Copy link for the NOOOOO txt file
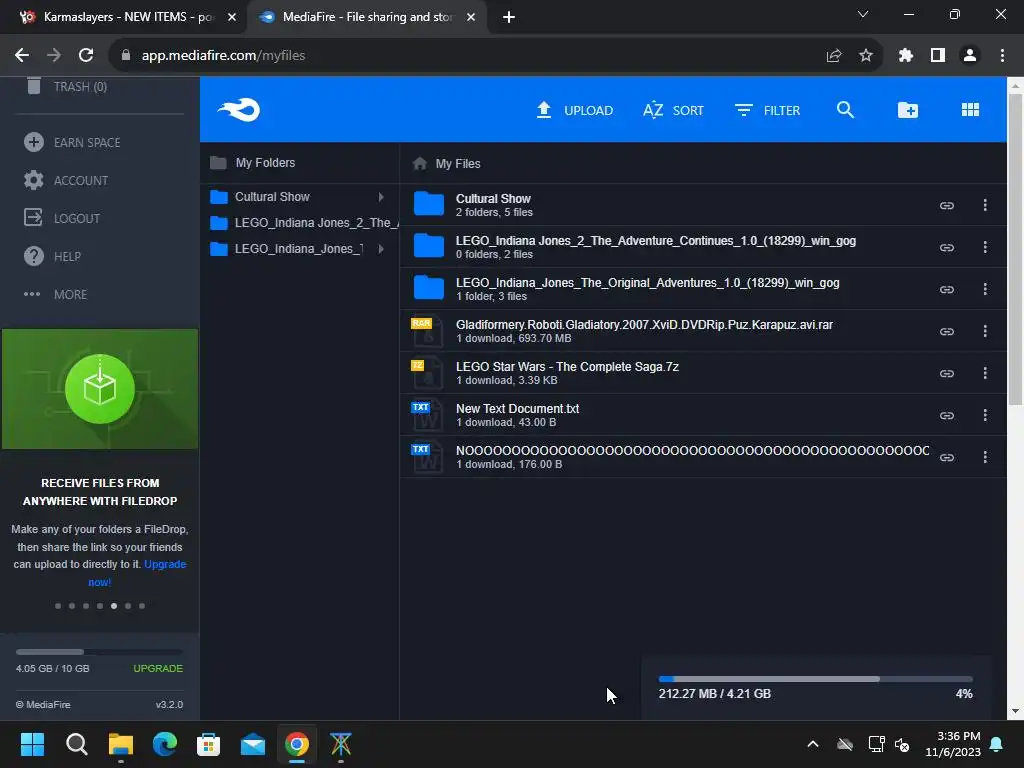Image resolution: width=1024 pixels, height=768 pixels. [x=946, y=457]
